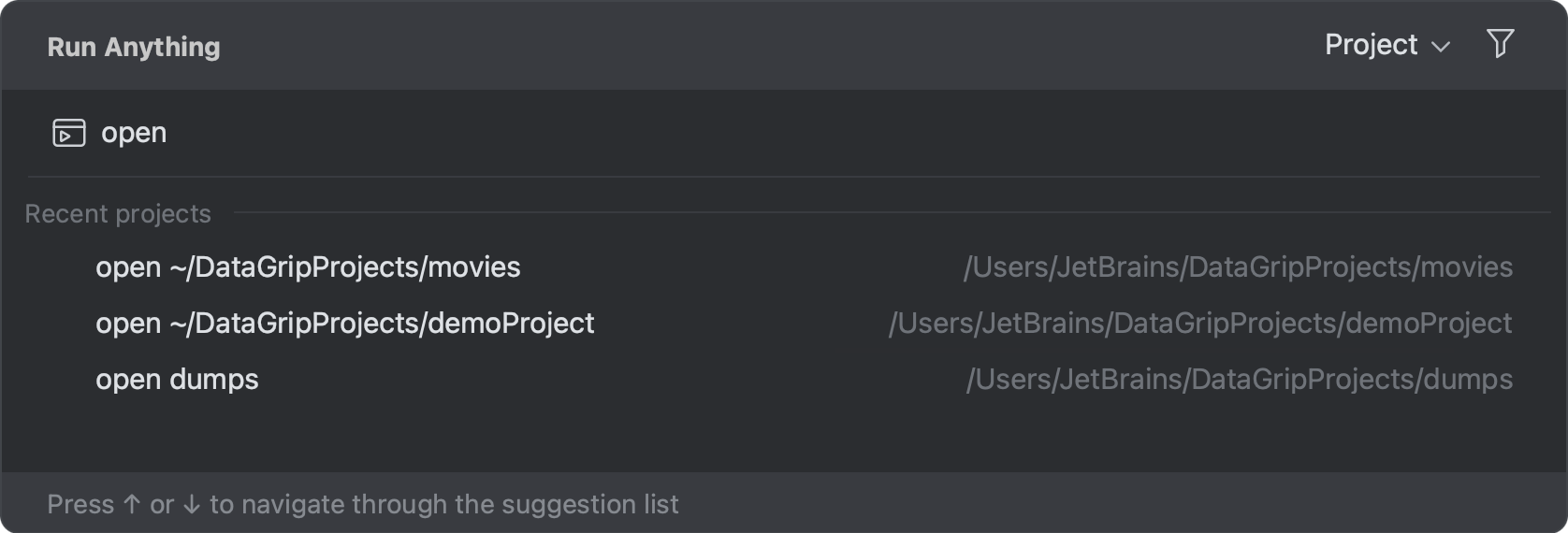The height and width of the screenshot is (533, 1568).
Task: Expand the Project scope dropdown
Action: tap(1387, 45)
